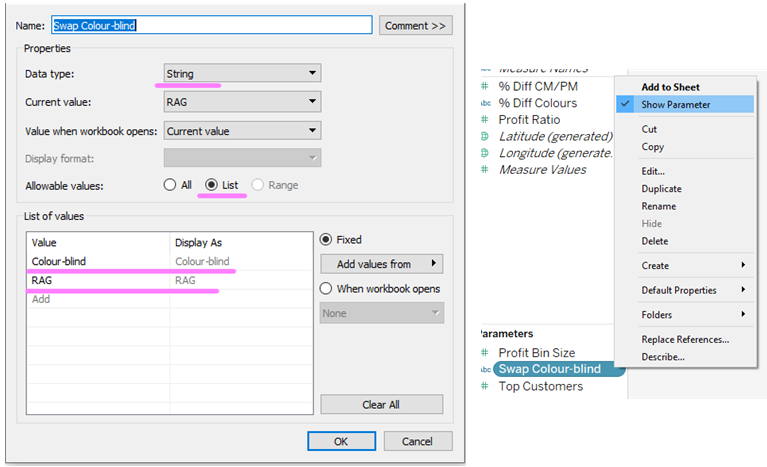Select the % Diff CM/PM field
The image size is (767, 467).
[538, 87]
